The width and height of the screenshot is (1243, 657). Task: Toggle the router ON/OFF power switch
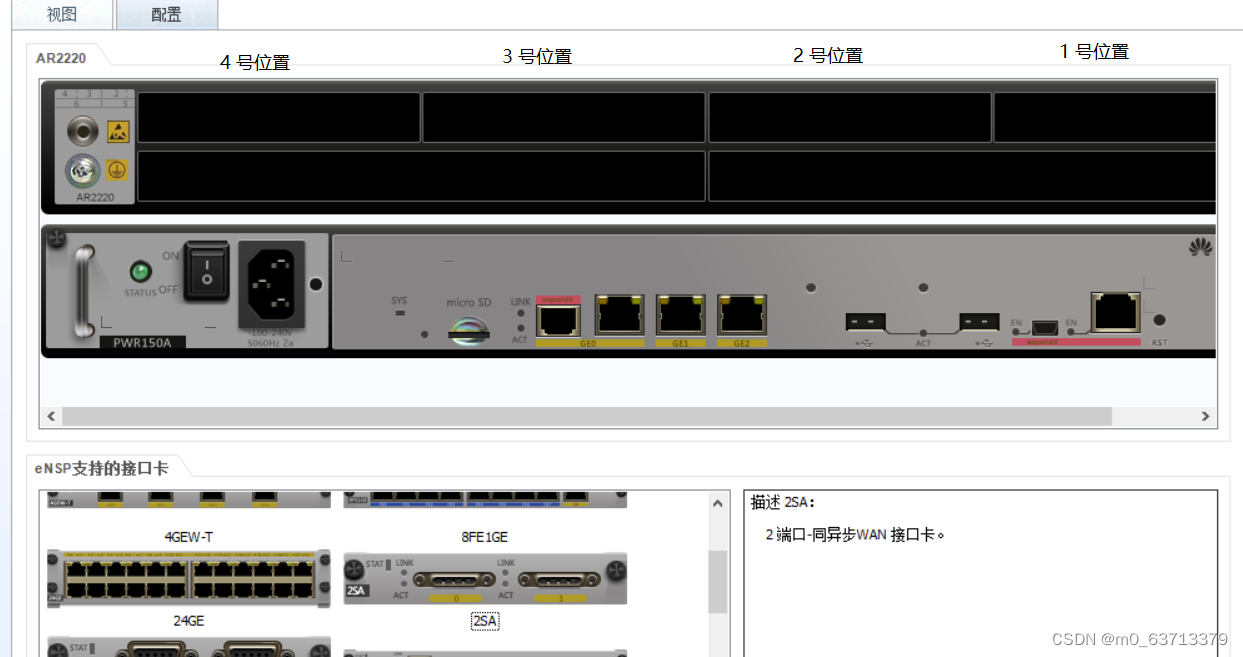pos(207,270)
